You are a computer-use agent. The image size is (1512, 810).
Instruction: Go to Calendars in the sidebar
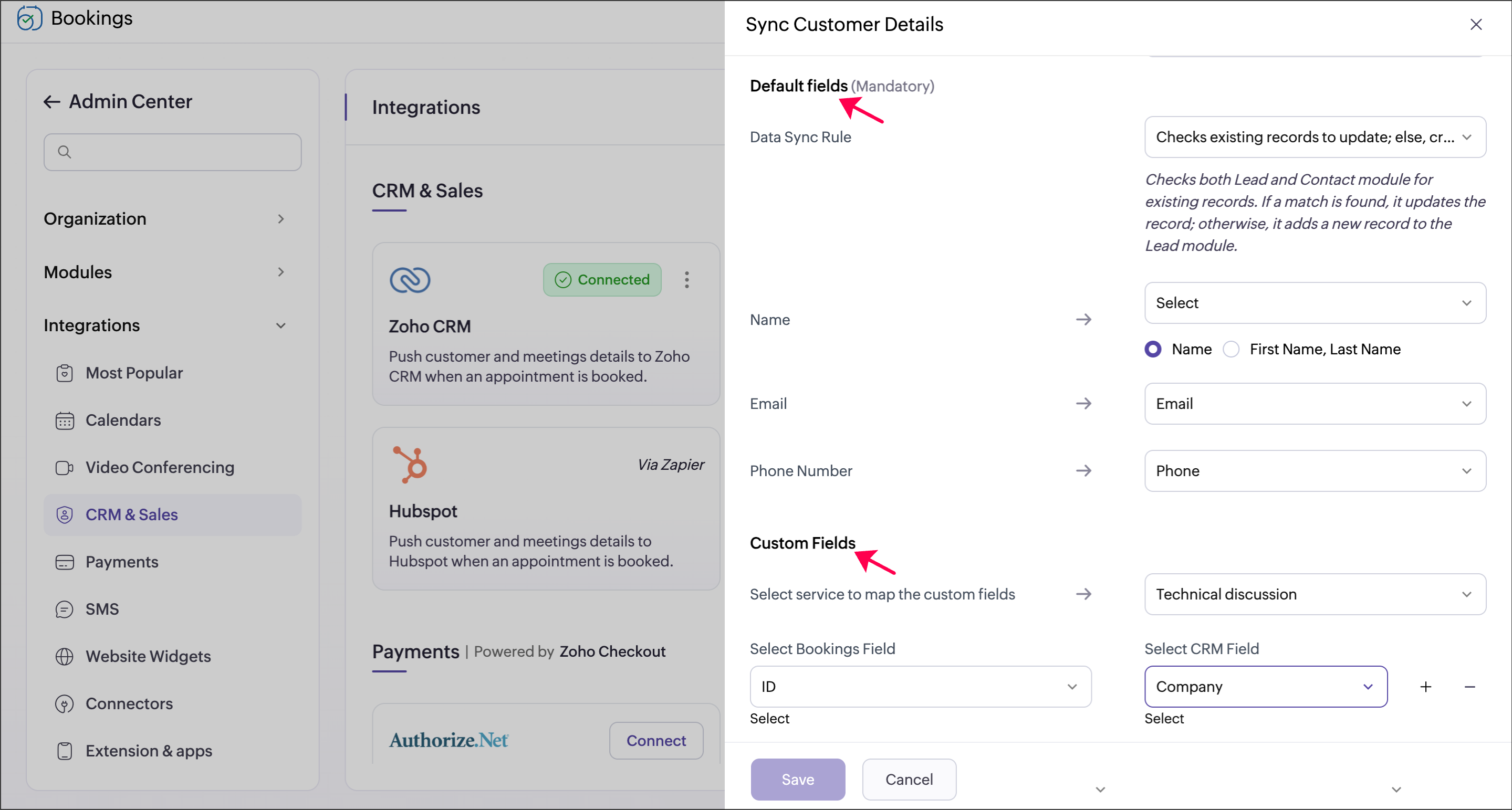[x=123, y=420]
